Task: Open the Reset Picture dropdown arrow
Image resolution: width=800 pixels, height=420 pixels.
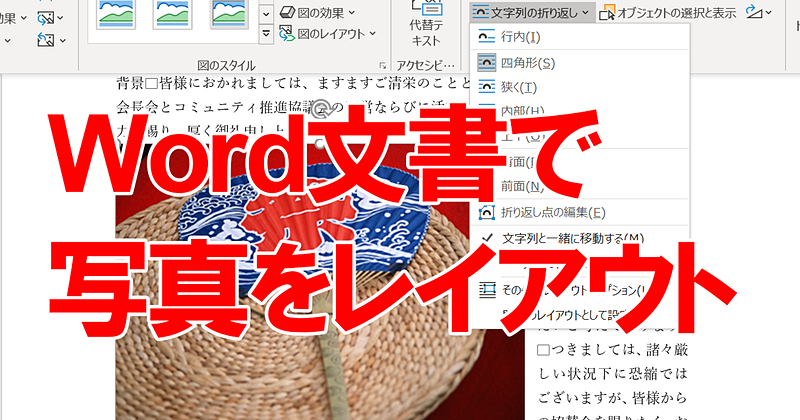Action: pos(62,40)
